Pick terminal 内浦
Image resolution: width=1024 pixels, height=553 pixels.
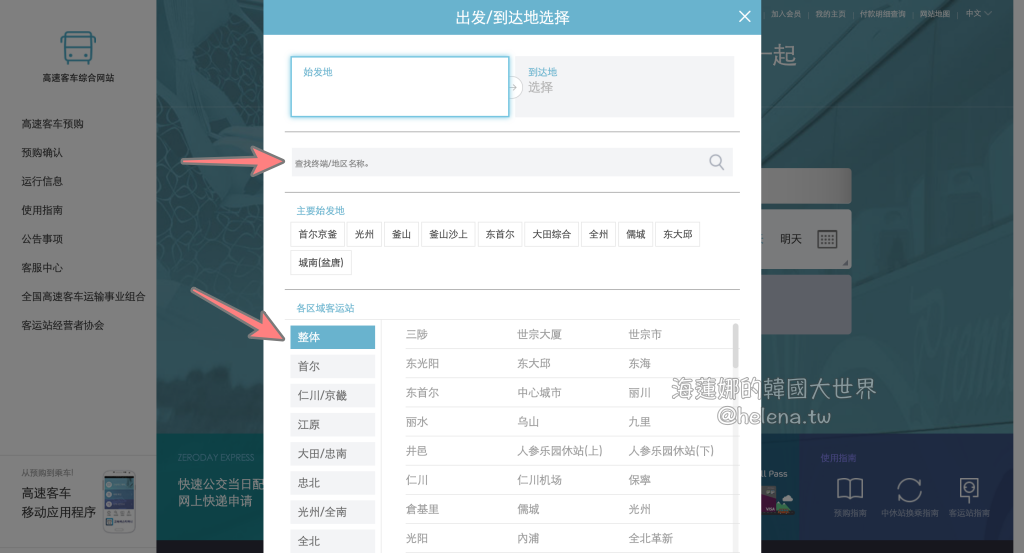(528, 539)
